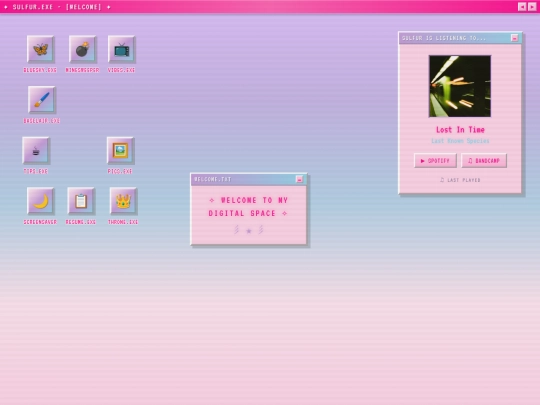Click the right arrow in top bar
This screenshot has width=540, height=405.
point(532,7)
